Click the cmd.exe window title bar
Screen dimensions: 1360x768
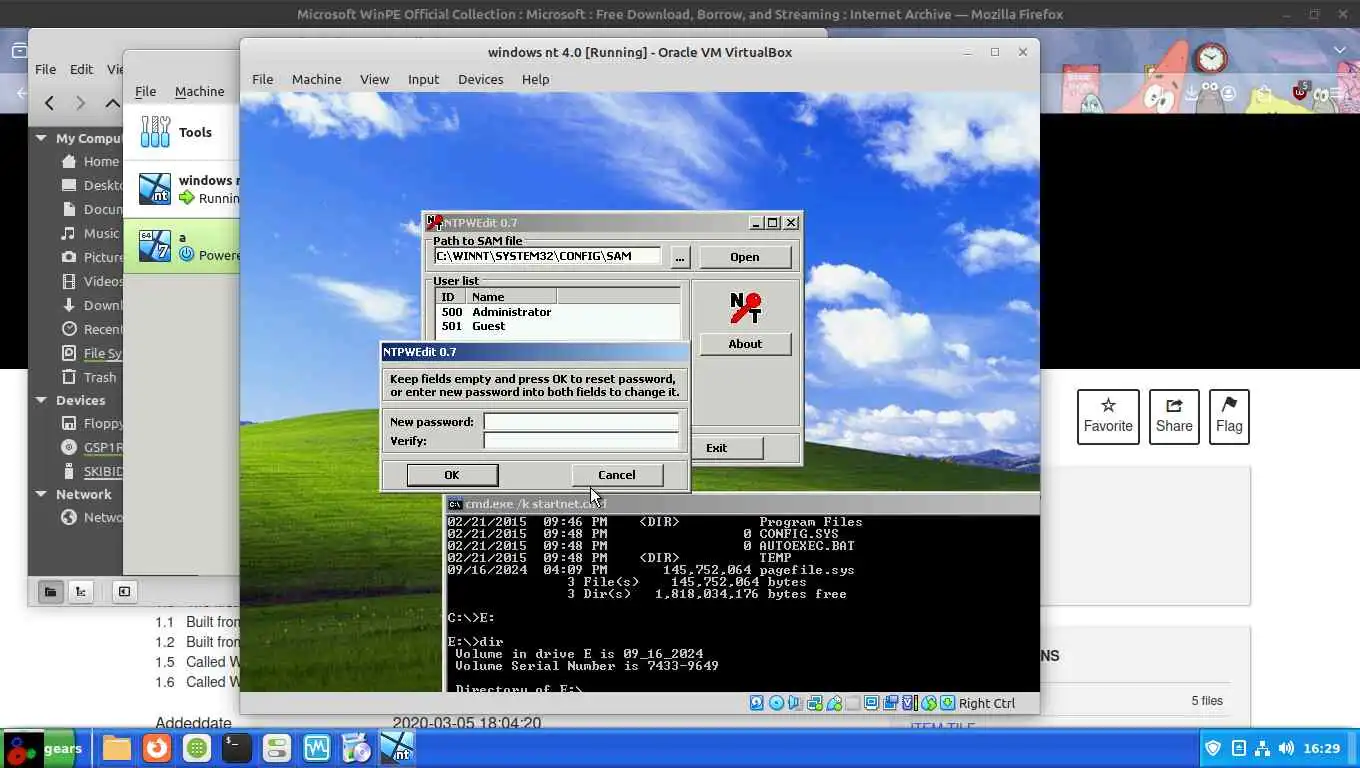click(x=741, y=504)
